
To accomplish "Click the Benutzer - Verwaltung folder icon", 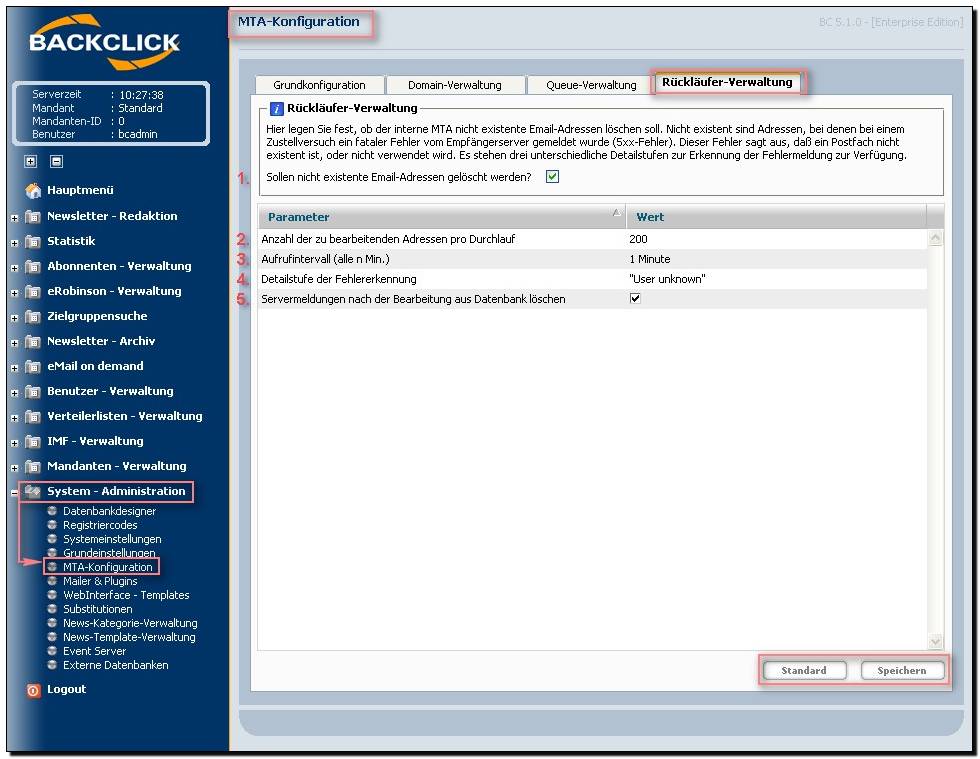I will [32, 392].
